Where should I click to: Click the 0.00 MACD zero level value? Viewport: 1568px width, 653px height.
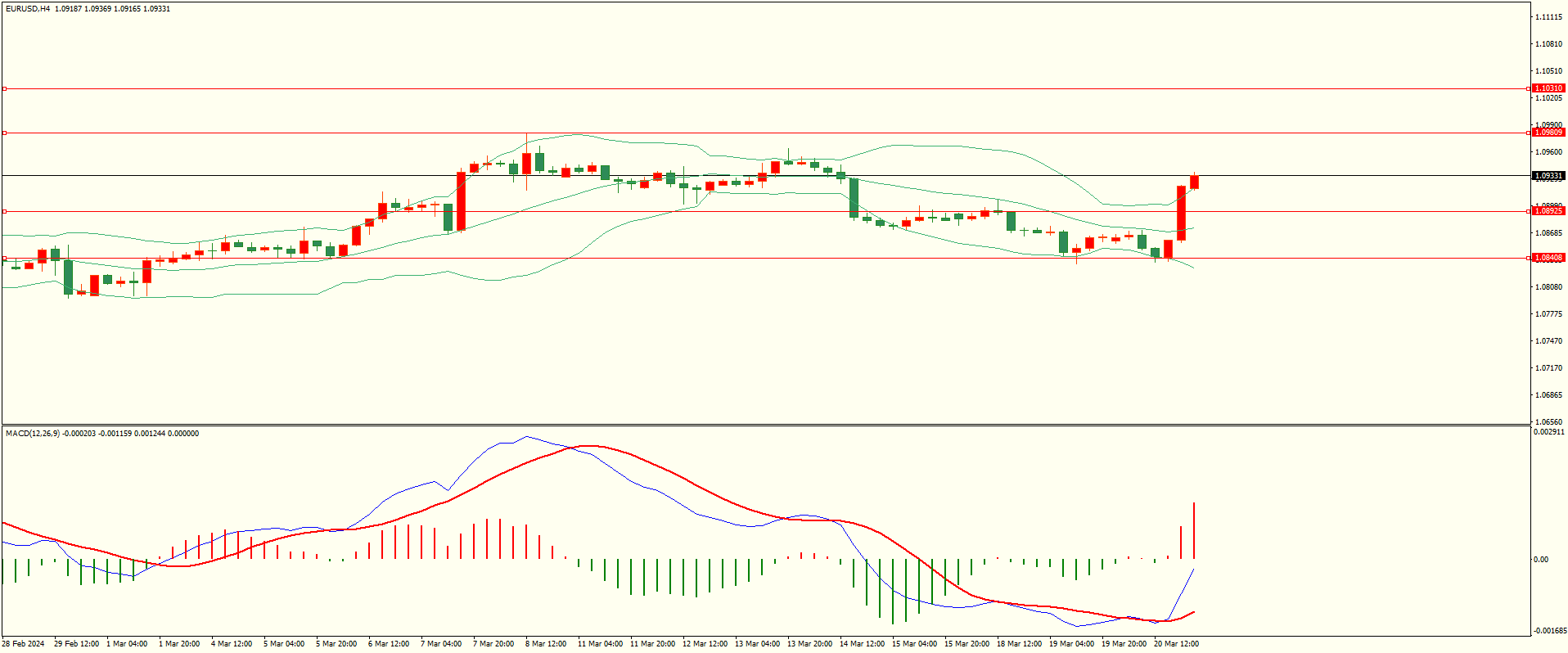tap(1541, 560)
